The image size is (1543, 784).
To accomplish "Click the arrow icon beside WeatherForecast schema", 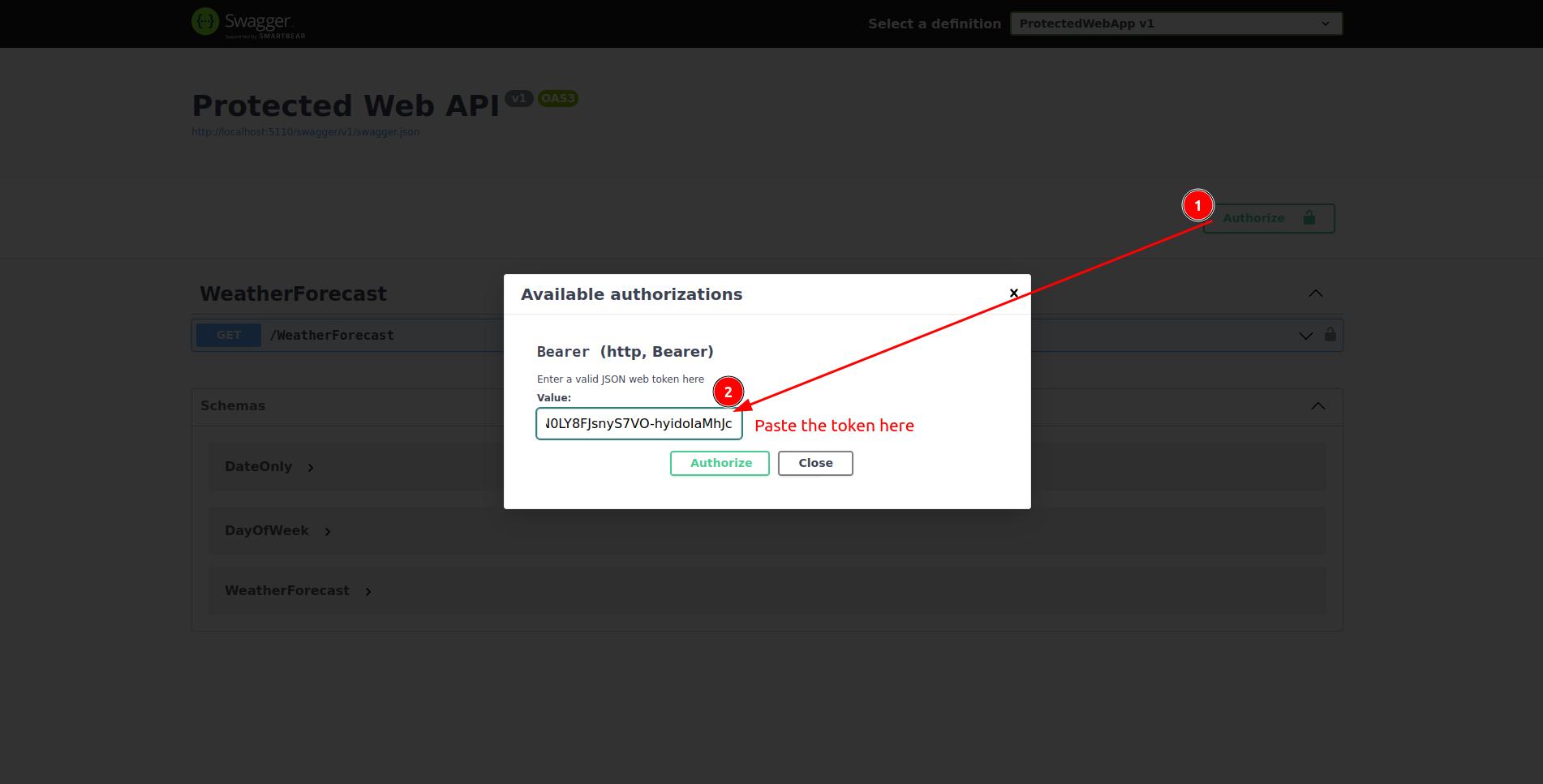I will coord(368,592).
